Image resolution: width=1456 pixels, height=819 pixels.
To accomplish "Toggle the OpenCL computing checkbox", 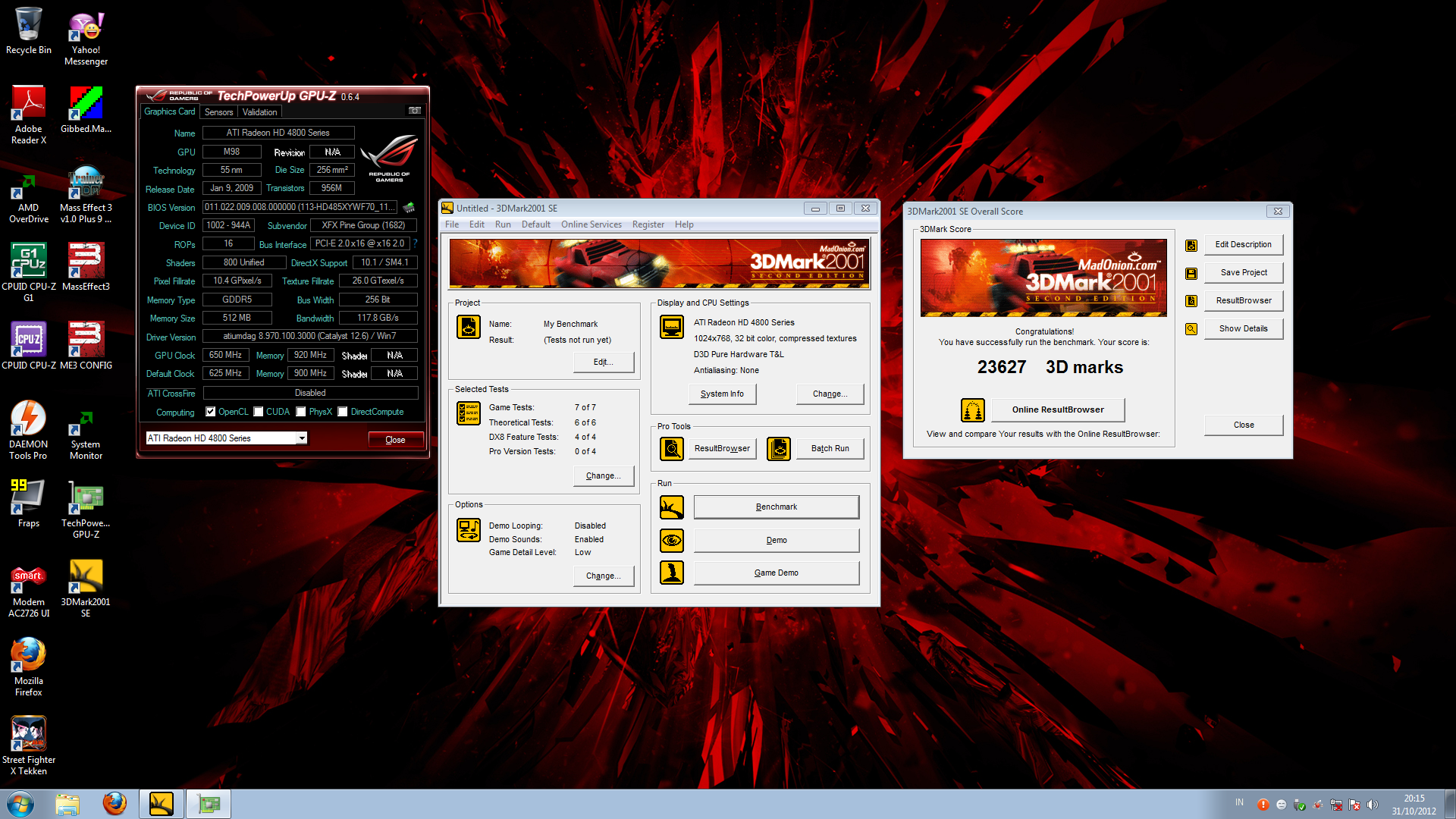I will pos(211,412).
